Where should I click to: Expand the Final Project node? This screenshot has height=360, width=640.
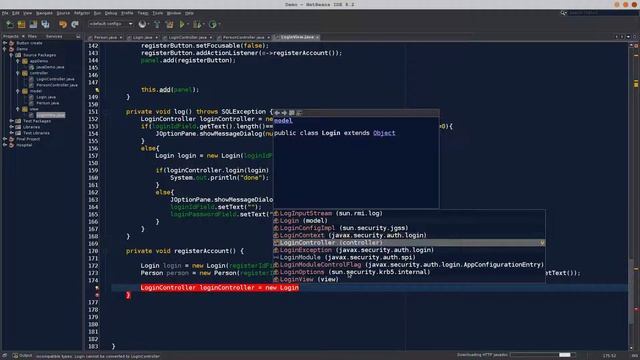pyautogui.click(x=5, y=139)
